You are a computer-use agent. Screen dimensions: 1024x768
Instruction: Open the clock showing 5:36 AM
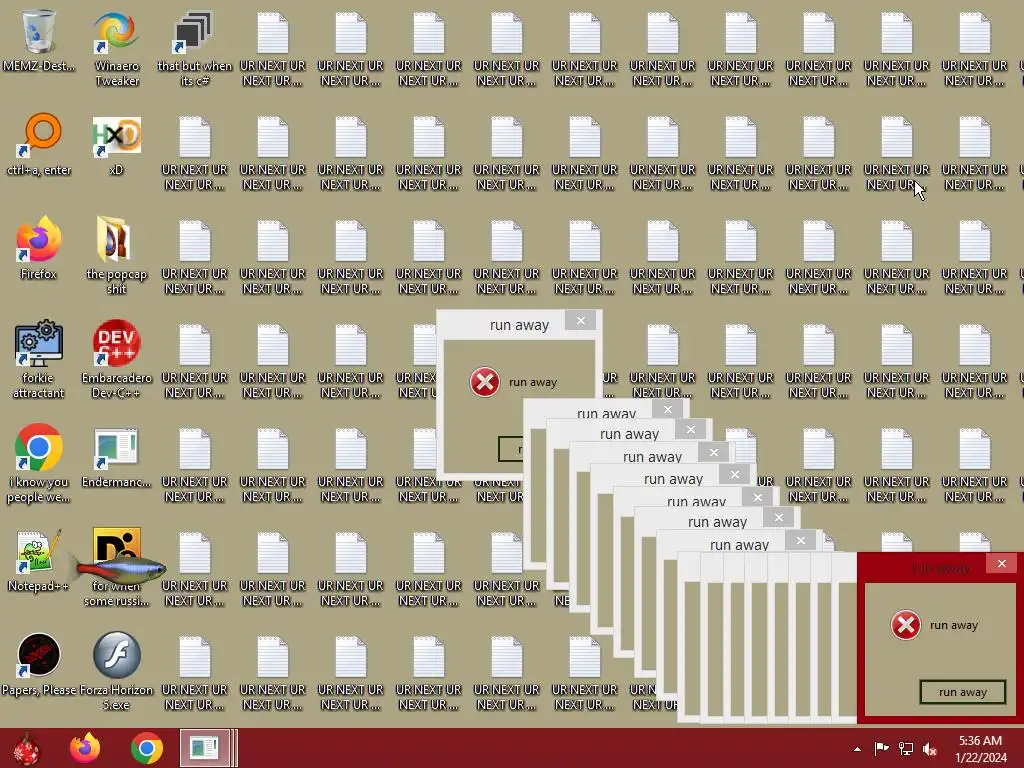point(981,749)
